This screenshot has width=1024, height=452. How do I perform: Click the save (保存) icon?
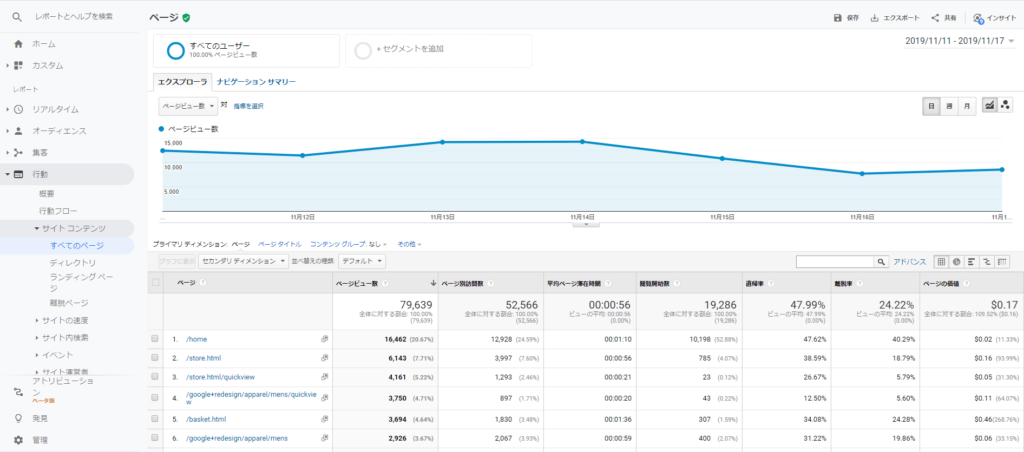coord(838,18)
